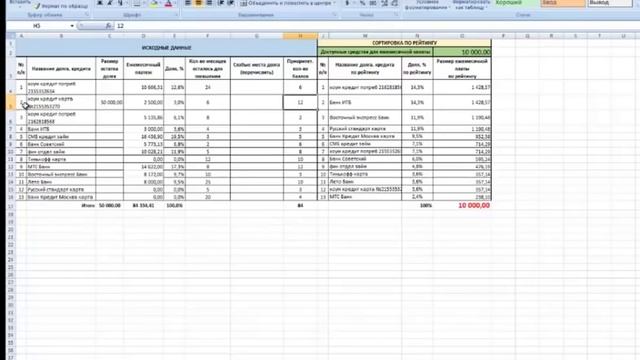Apply the orange cell style swatch
This screenshot has height=360, width=640.
[x=562, y=3]
